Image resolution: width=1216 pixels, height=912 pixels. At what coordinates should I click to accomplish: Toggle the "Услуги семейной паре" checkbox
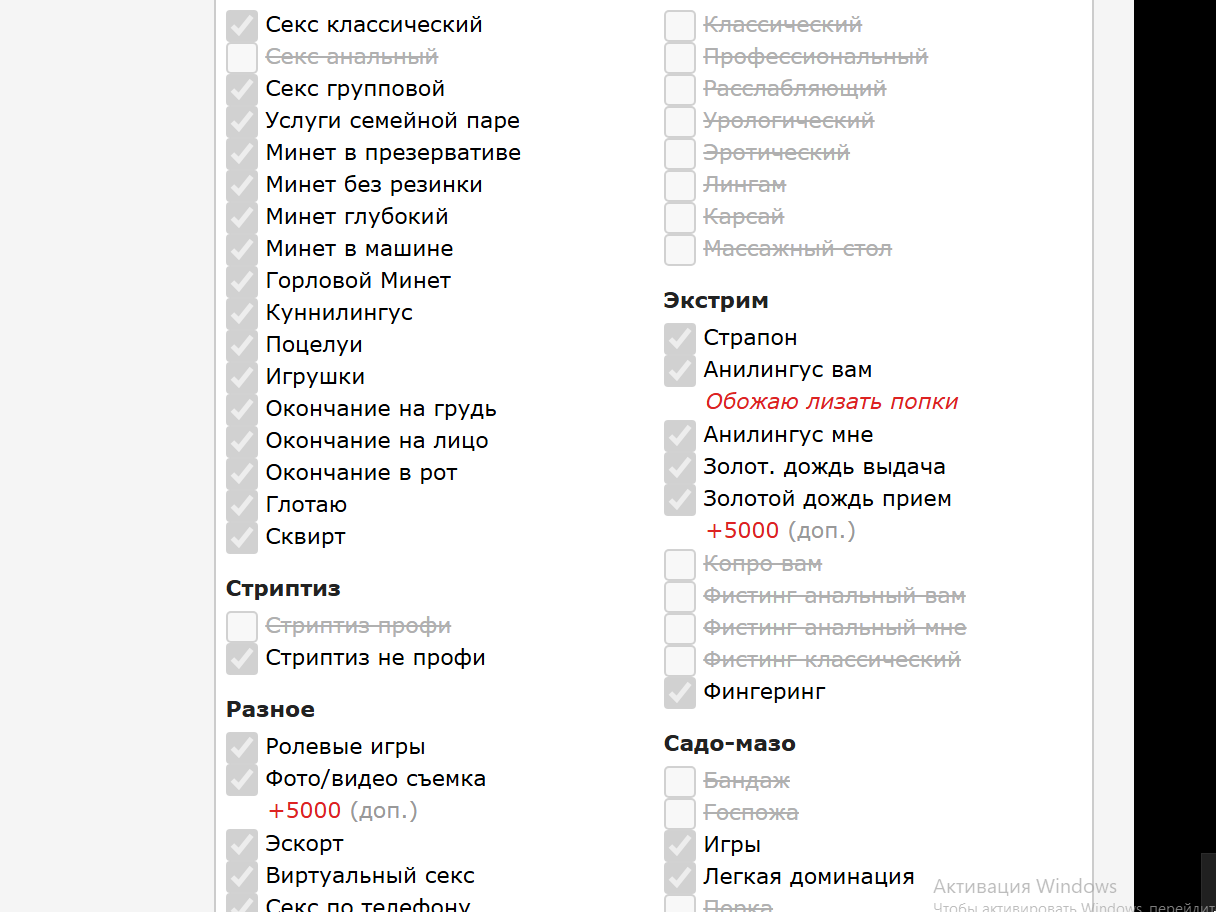[x=242, y=121]
